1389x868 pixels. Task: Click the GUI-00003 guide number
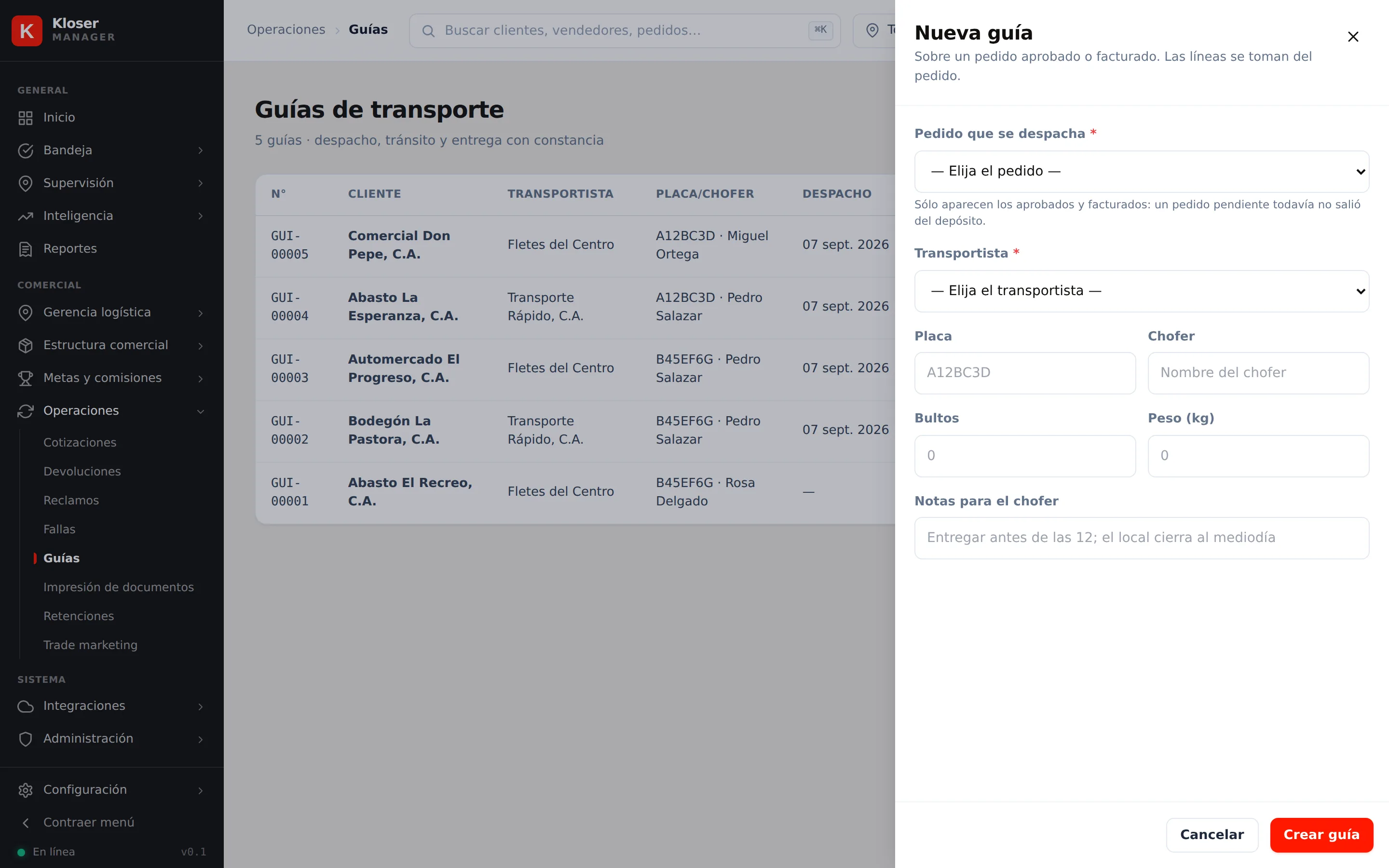tap(290, 368)
